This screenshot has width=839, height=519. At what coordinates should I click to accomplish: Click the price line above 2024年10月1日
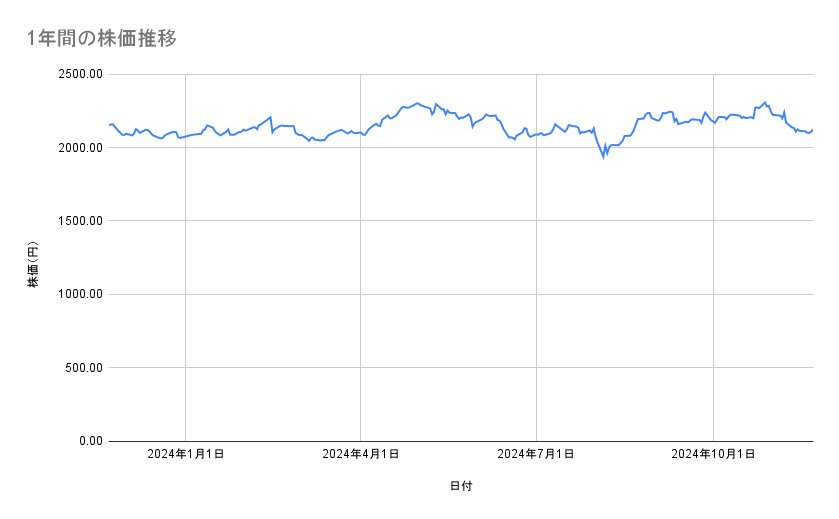pyautogui.click(x=713, y=122)
